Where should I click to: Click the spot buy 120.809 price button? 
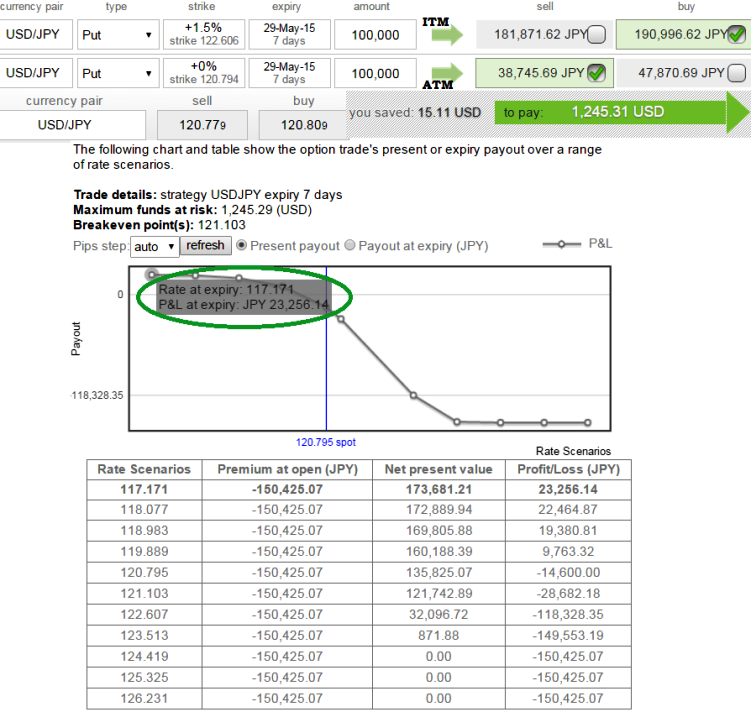[x=304, y=125]
